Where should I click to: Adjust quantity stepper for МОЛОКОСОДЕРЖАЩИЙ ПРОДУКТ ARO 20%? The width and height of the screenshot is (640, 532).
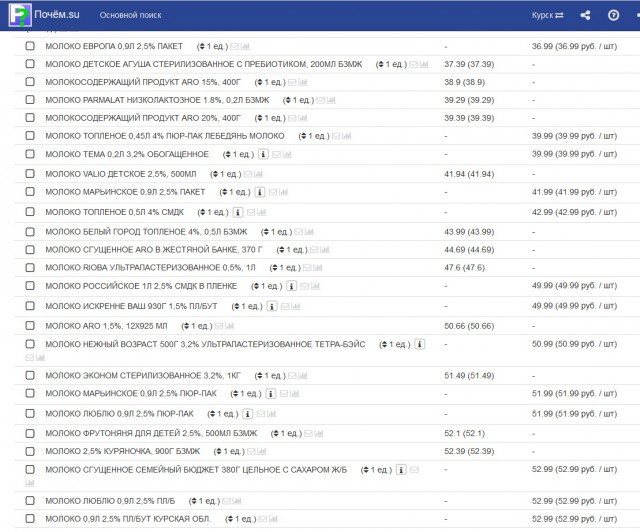point(258,118)
